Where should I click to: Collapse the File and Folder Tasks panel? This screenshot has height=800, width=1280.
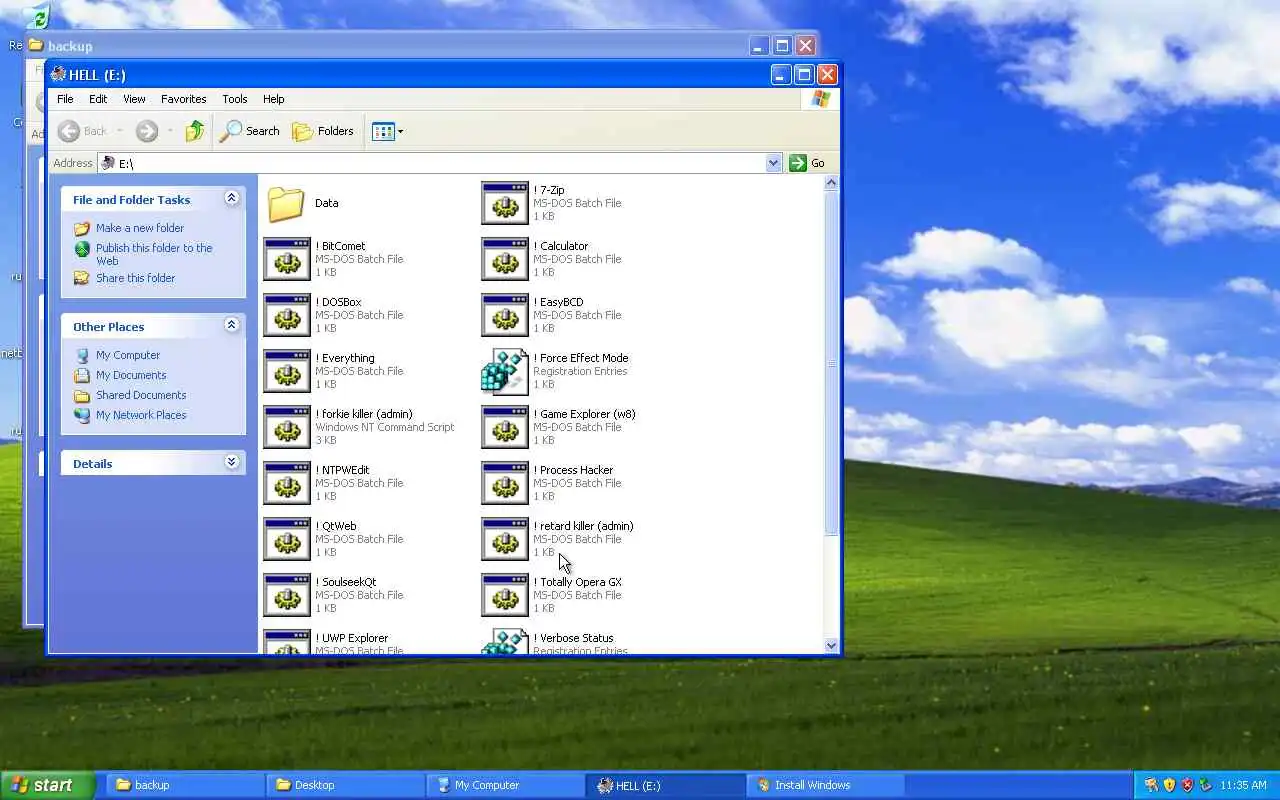pyautogui.click(x=232, y=198)
